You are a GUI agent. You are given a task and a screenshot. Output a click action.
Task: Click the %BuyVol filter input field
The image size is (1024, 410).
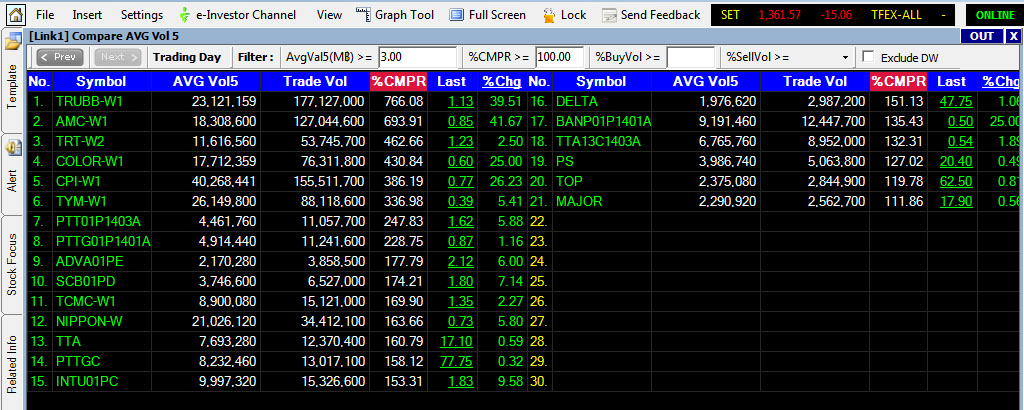(690, 57)
